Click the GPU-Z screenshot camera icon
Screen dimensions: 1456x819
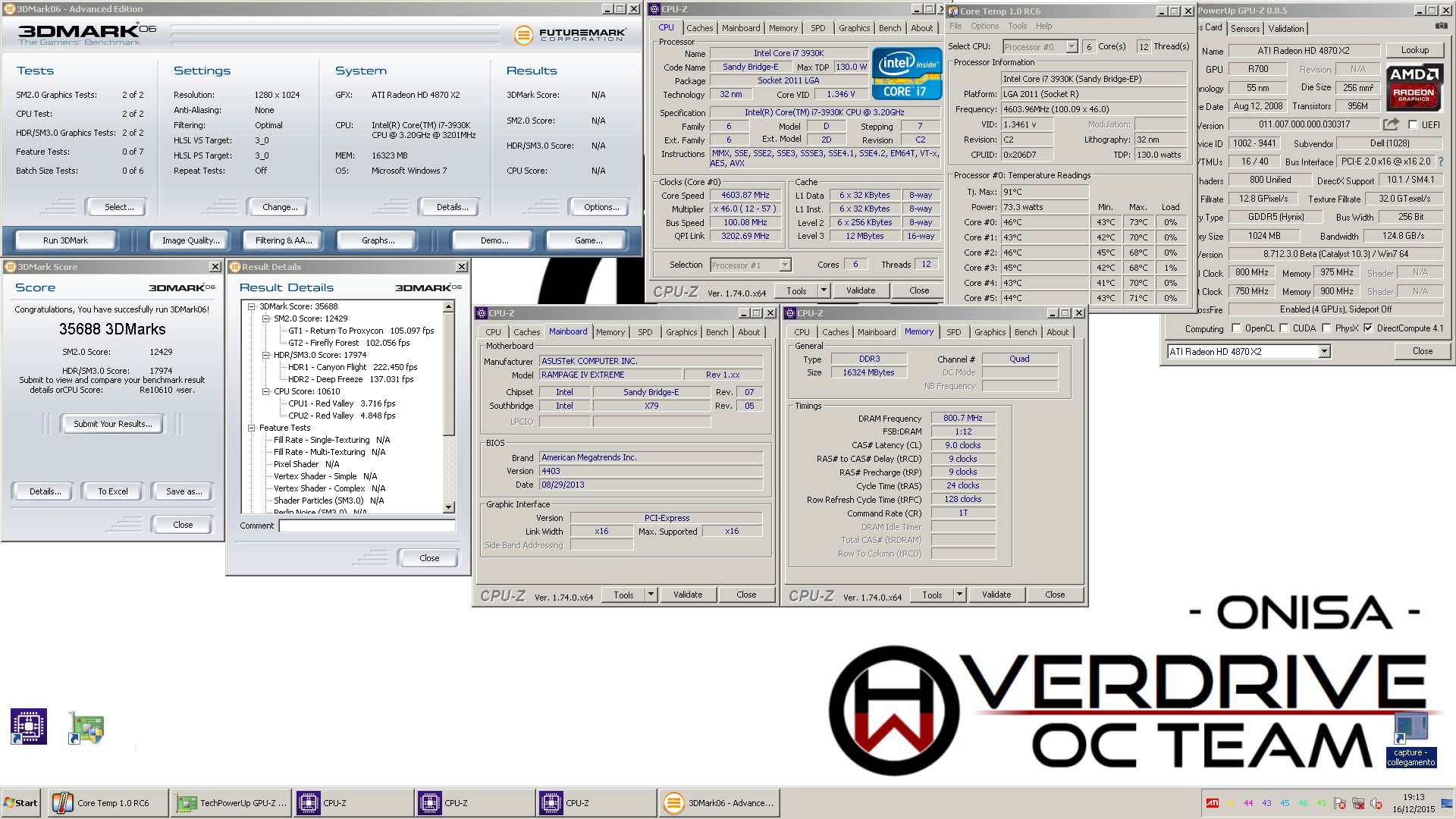point(1441,26)
